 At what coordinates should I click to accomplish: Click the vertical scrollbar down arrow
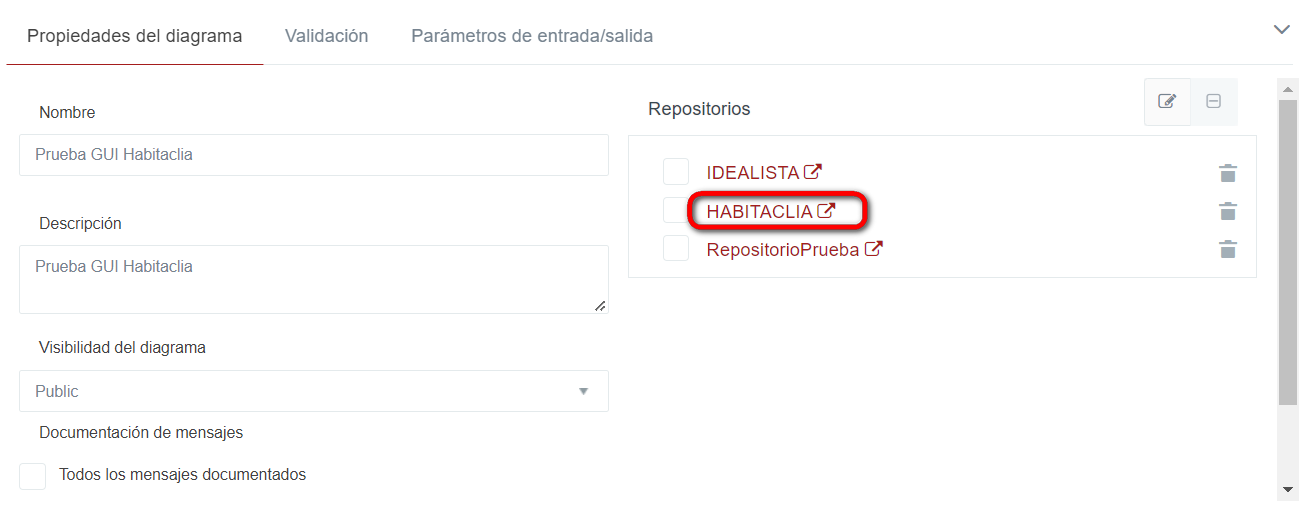pyautogui.click(x=1288, y=489)
